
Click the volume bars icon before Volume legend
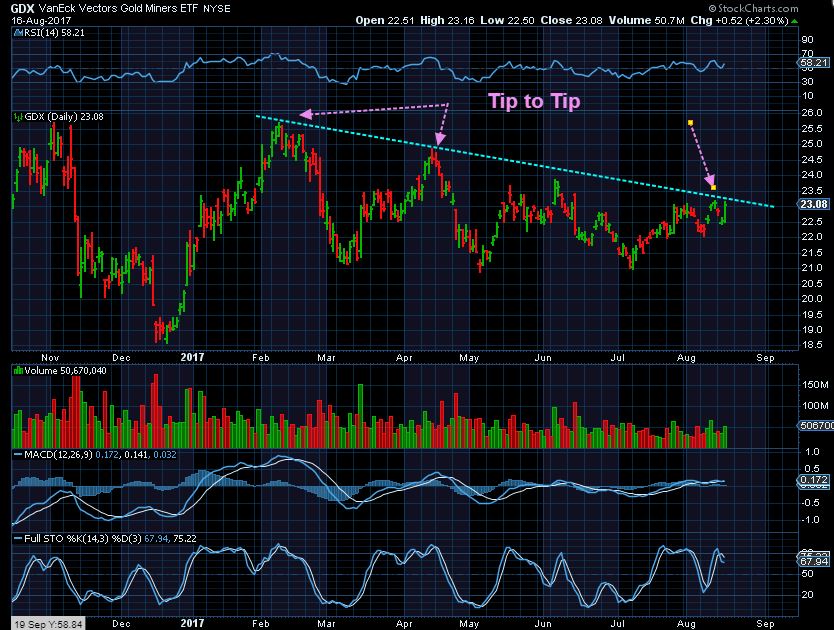click(x=18, y=370)
